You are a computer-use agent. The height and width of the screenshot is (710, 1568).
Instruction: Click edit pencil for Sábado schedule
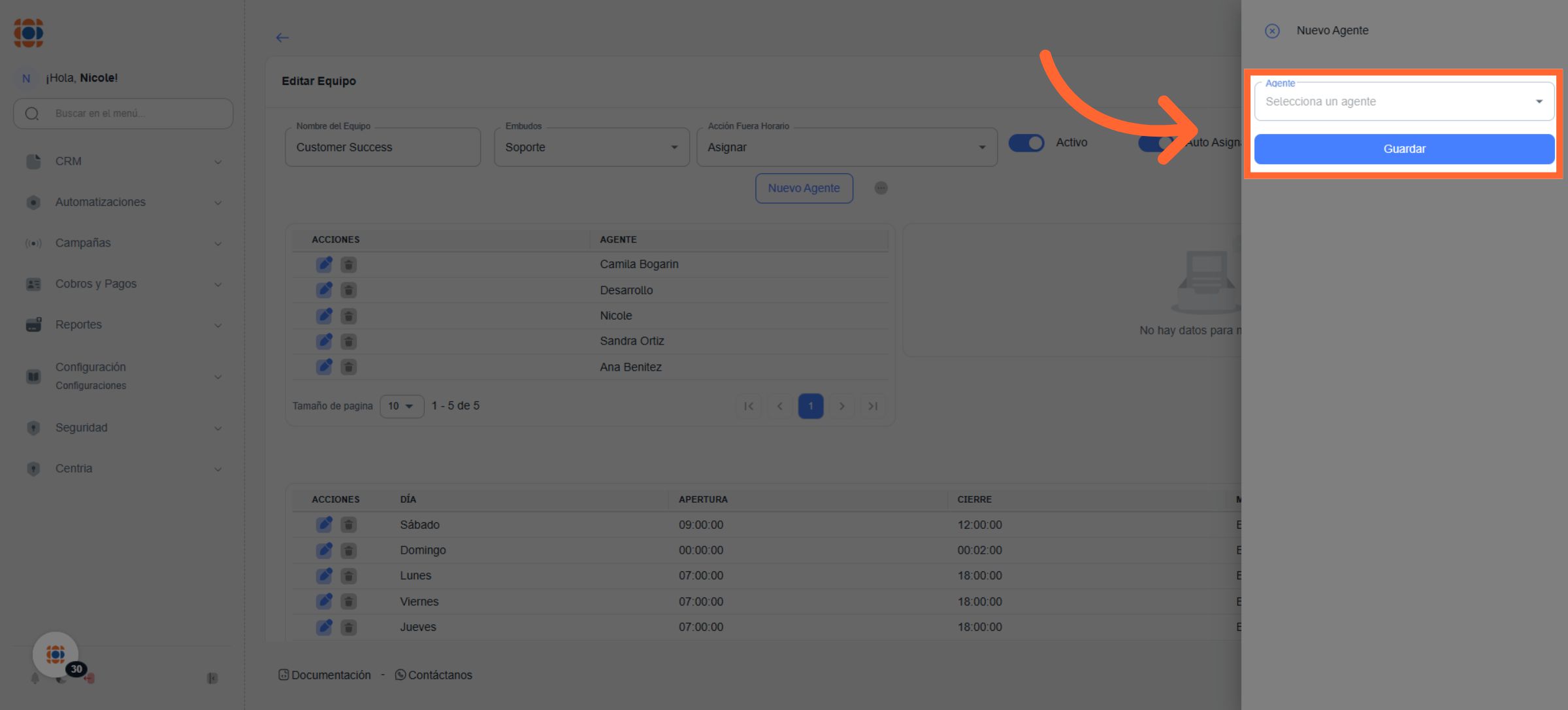[x=324, y=524]
